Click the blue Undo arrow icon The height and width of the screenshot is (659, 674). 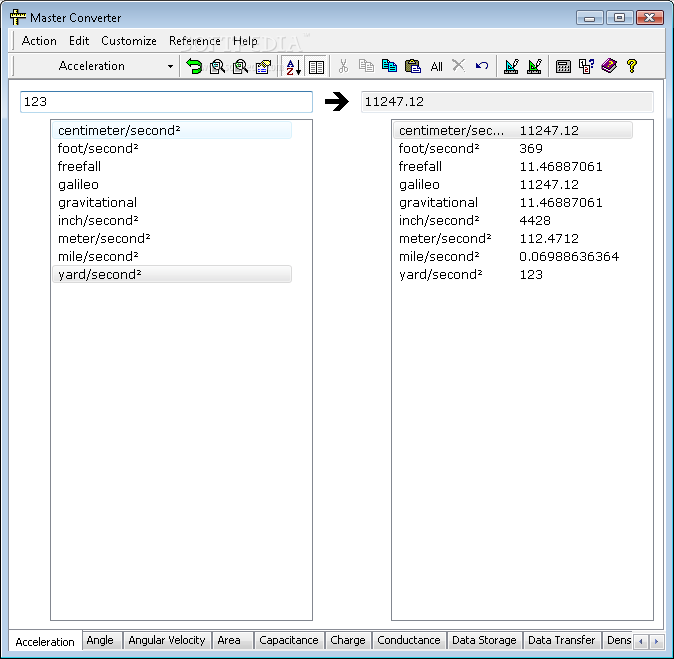pyautogui.click(x=482, y=66)
